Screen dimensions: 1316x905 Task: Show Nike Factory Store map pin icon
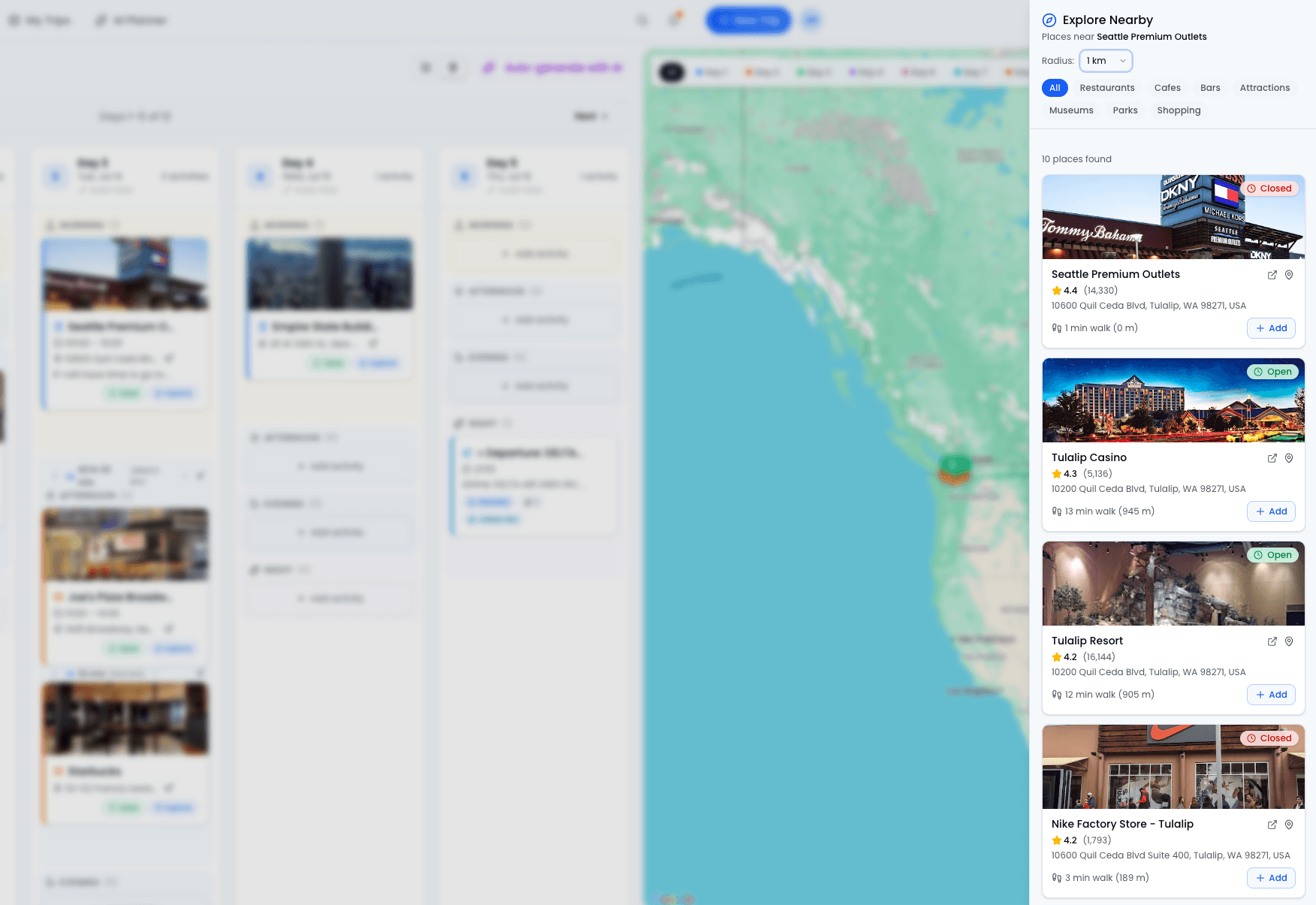pos(1289,825)
